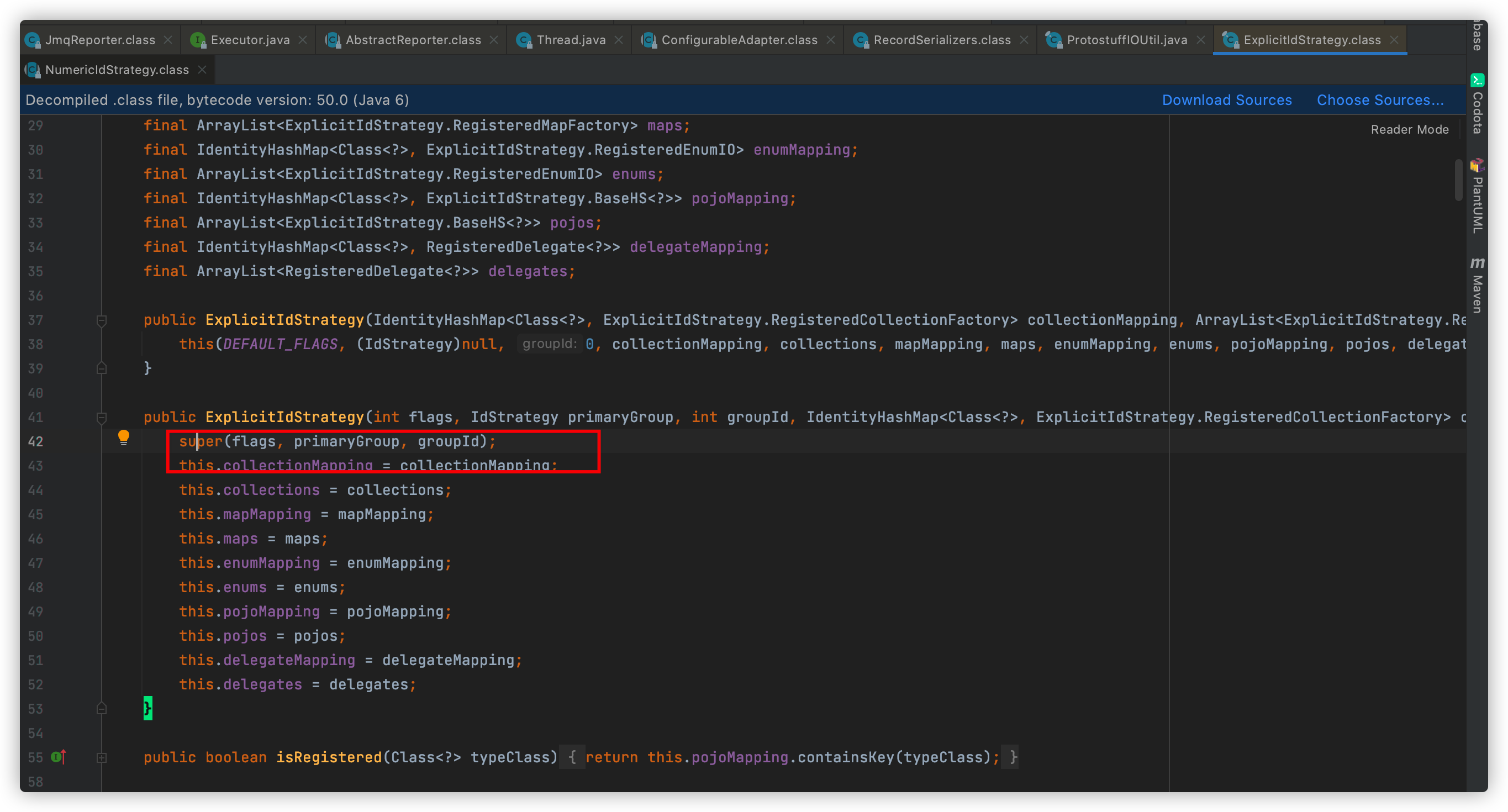Expand the folded isRegistered method on line 55
1508x812 pixels.
tap(101, 757)
